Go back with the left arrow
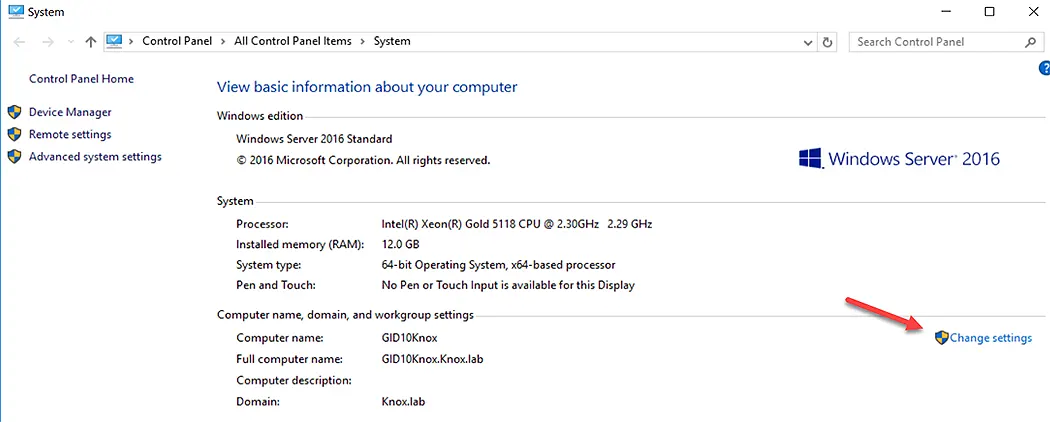This screenshot has height=422, width=1050. (19, 42)
